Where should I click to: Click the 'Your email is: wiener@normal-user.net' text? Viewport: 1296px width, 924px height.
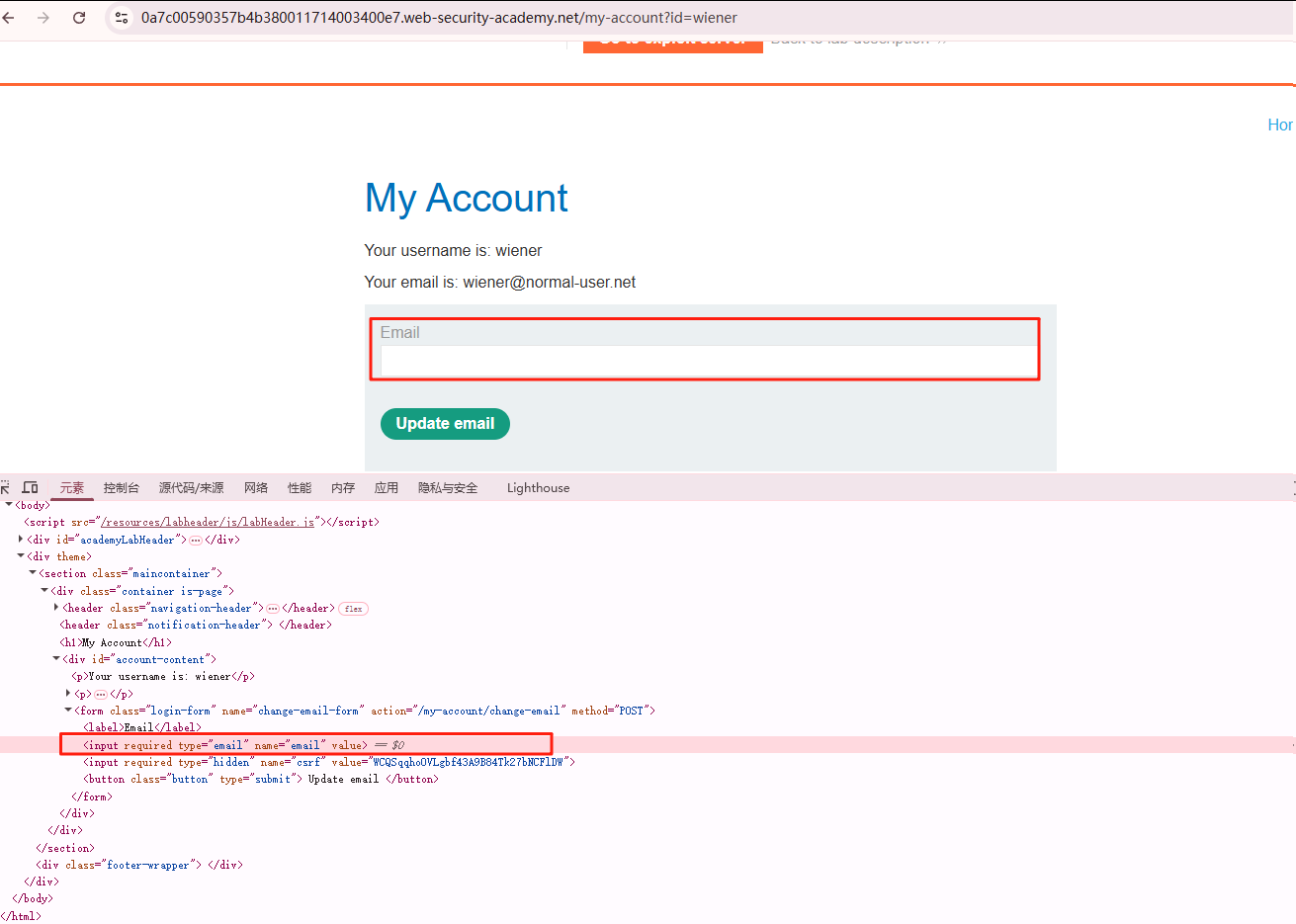500,283
